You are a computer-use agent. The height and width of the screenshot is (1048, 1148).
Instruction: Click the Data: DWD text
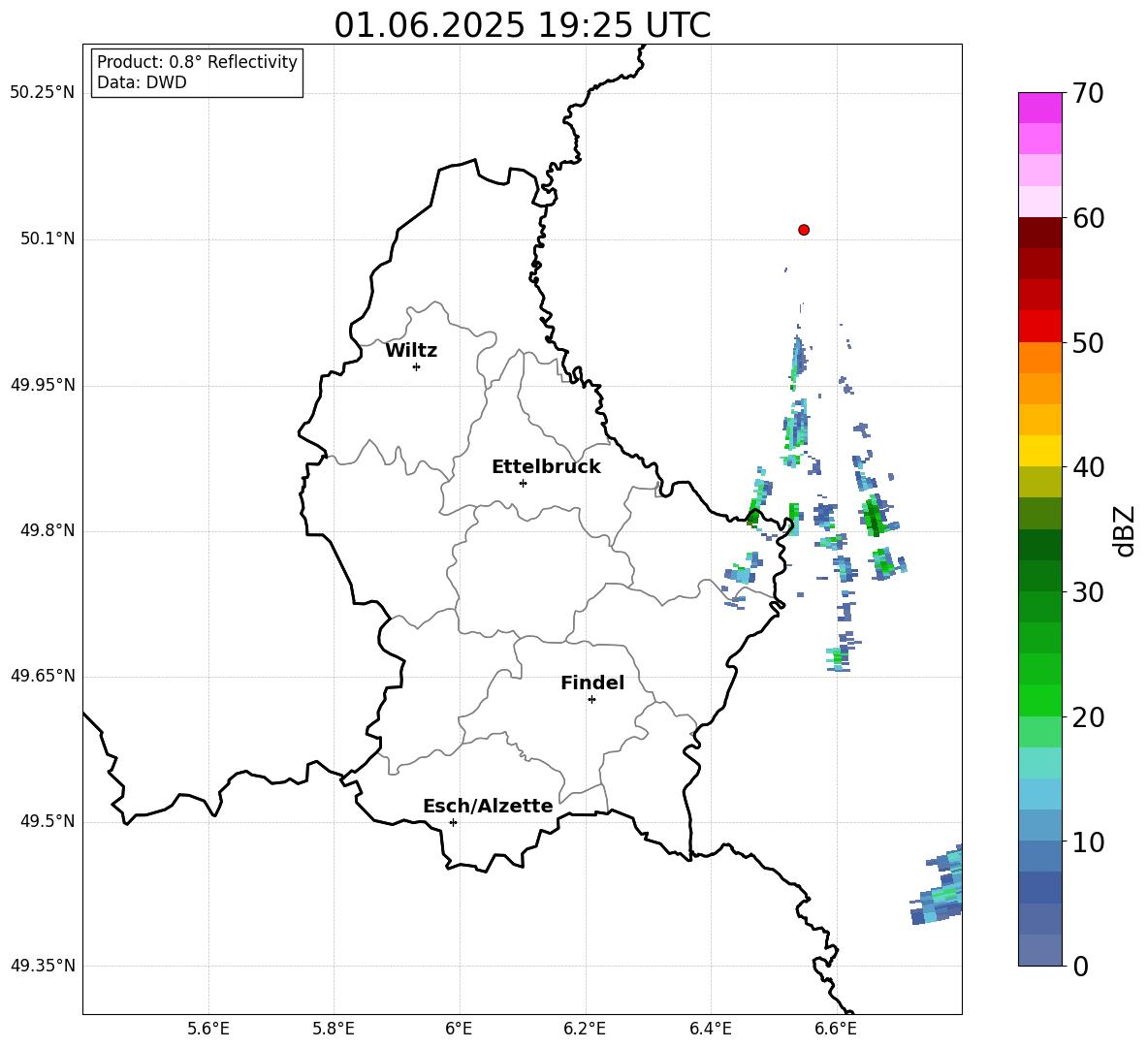coord(142,82)
